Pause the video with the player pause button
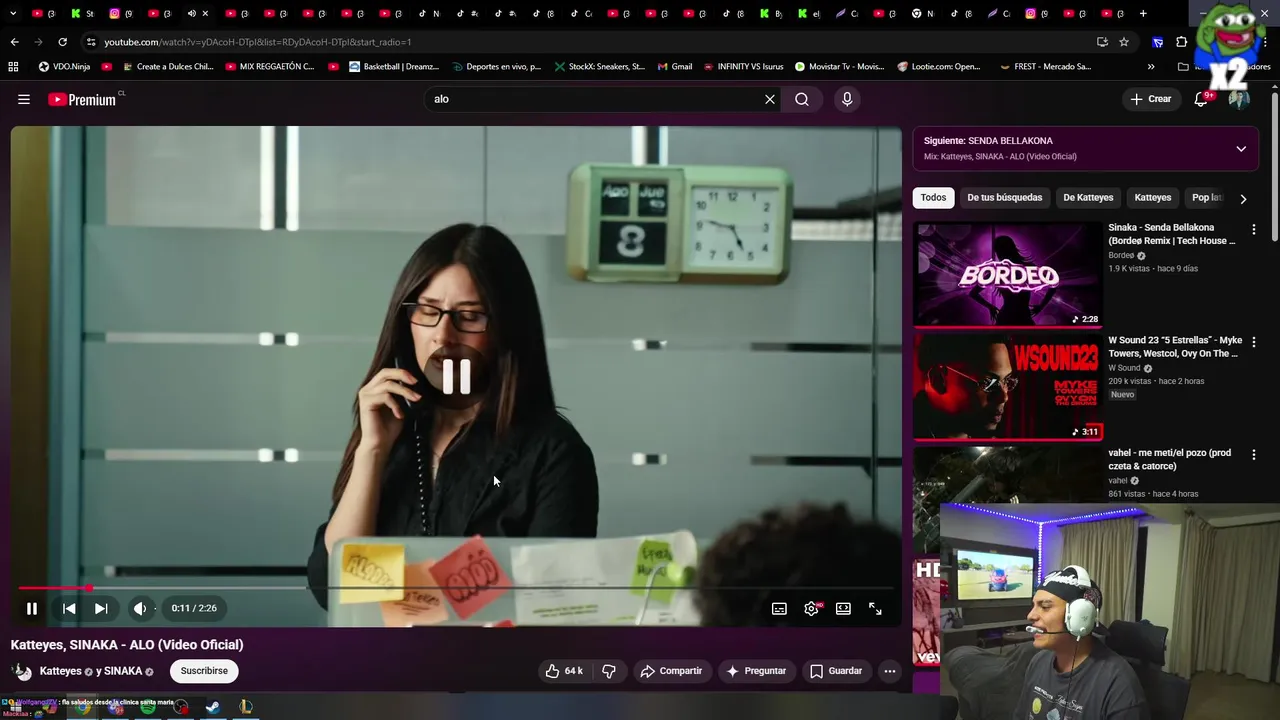The height and width of the screenshot is (720, 1280). [x=32, y=608]
